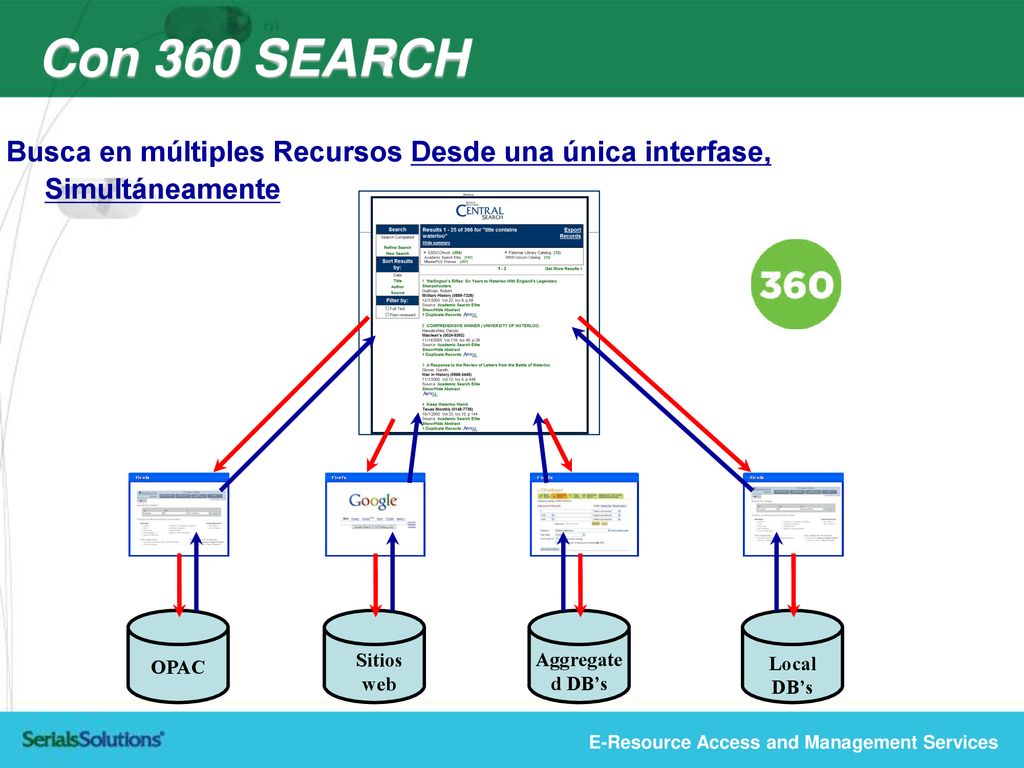Click Get More Results link
This screenshot has height=768, width=1024.
pos(564,268)
